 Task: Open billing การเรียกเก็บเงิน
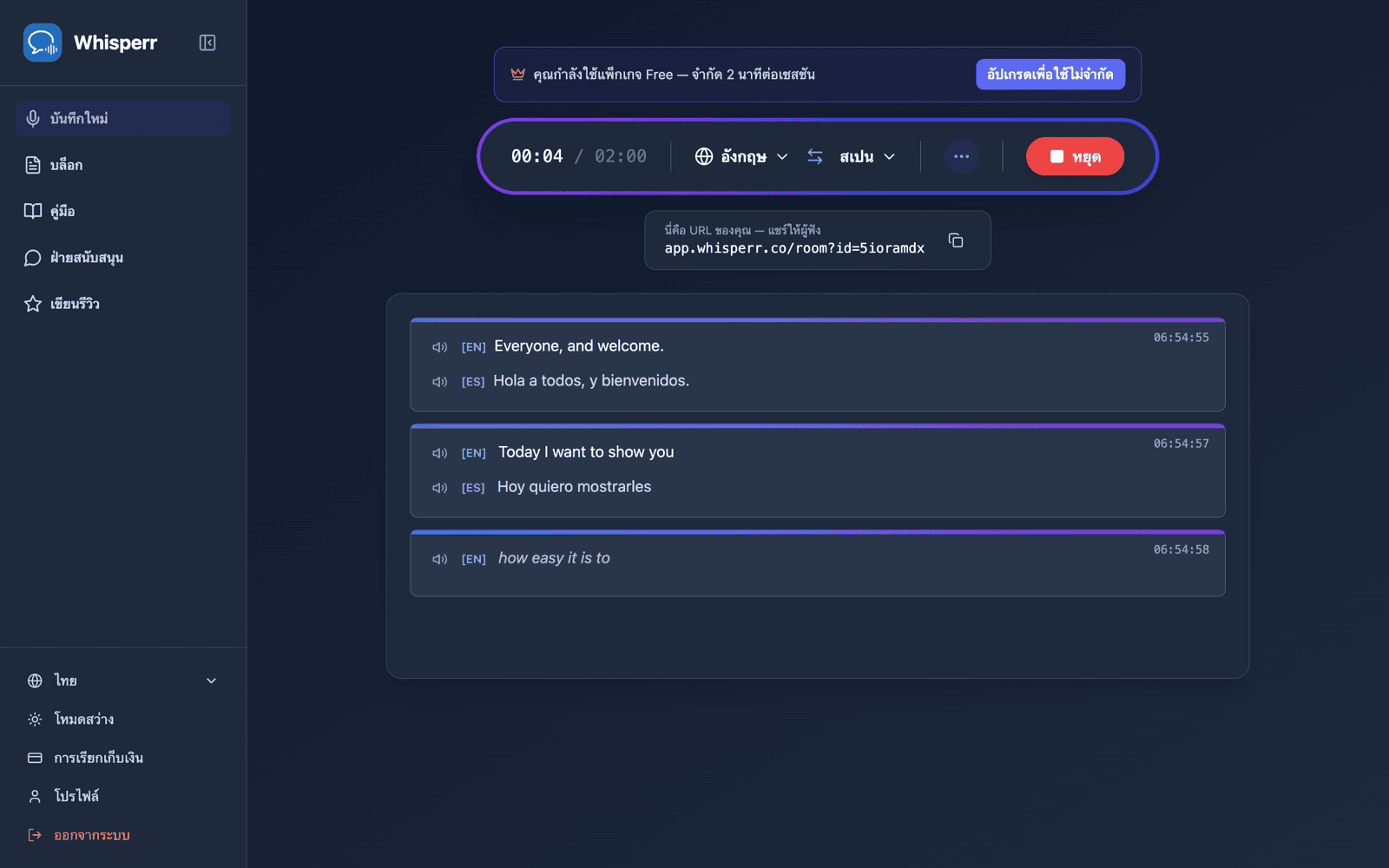tap(122, 758)
